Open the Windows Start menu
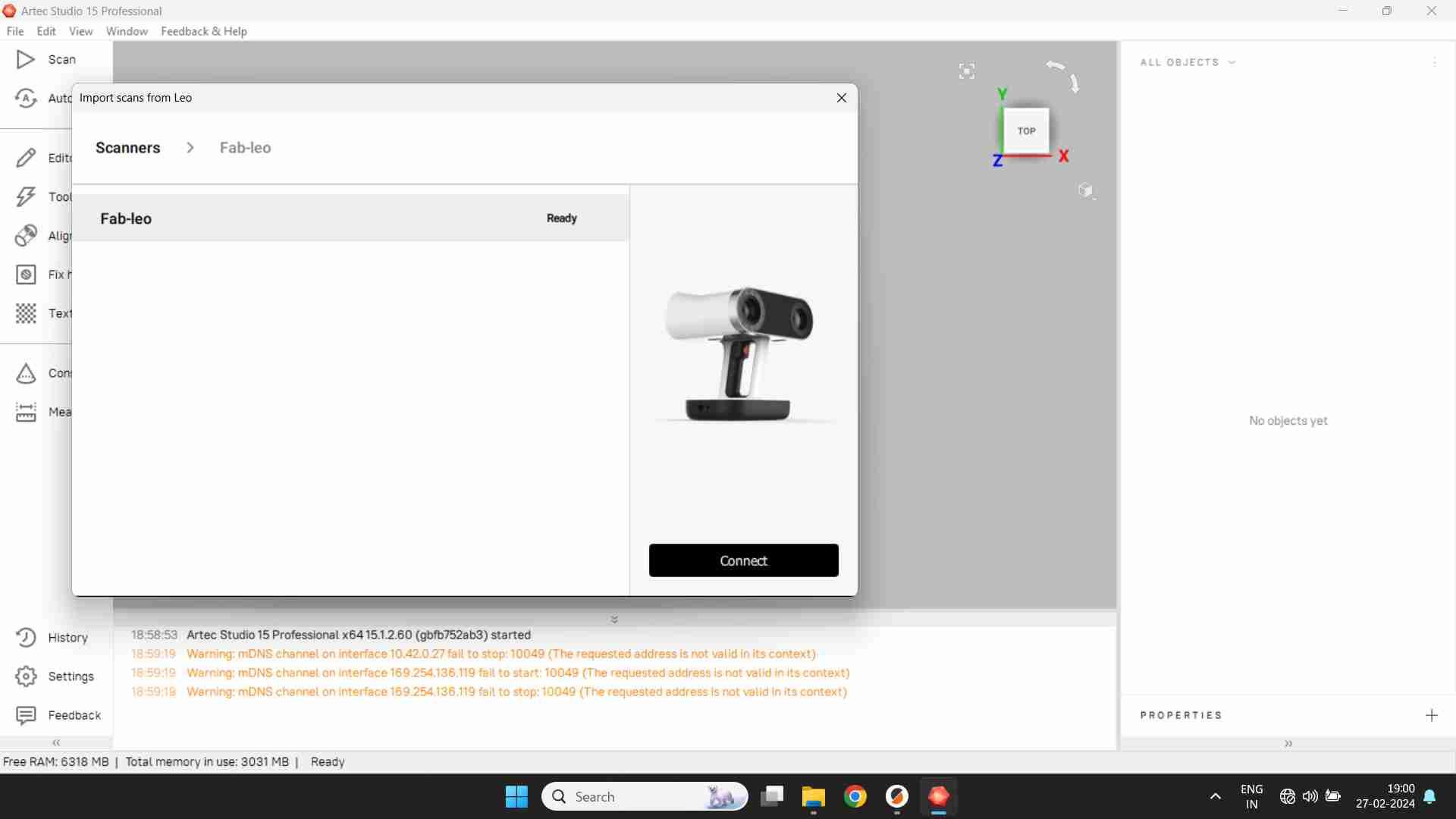The image size is (1456, 819). tap(516, 796)
